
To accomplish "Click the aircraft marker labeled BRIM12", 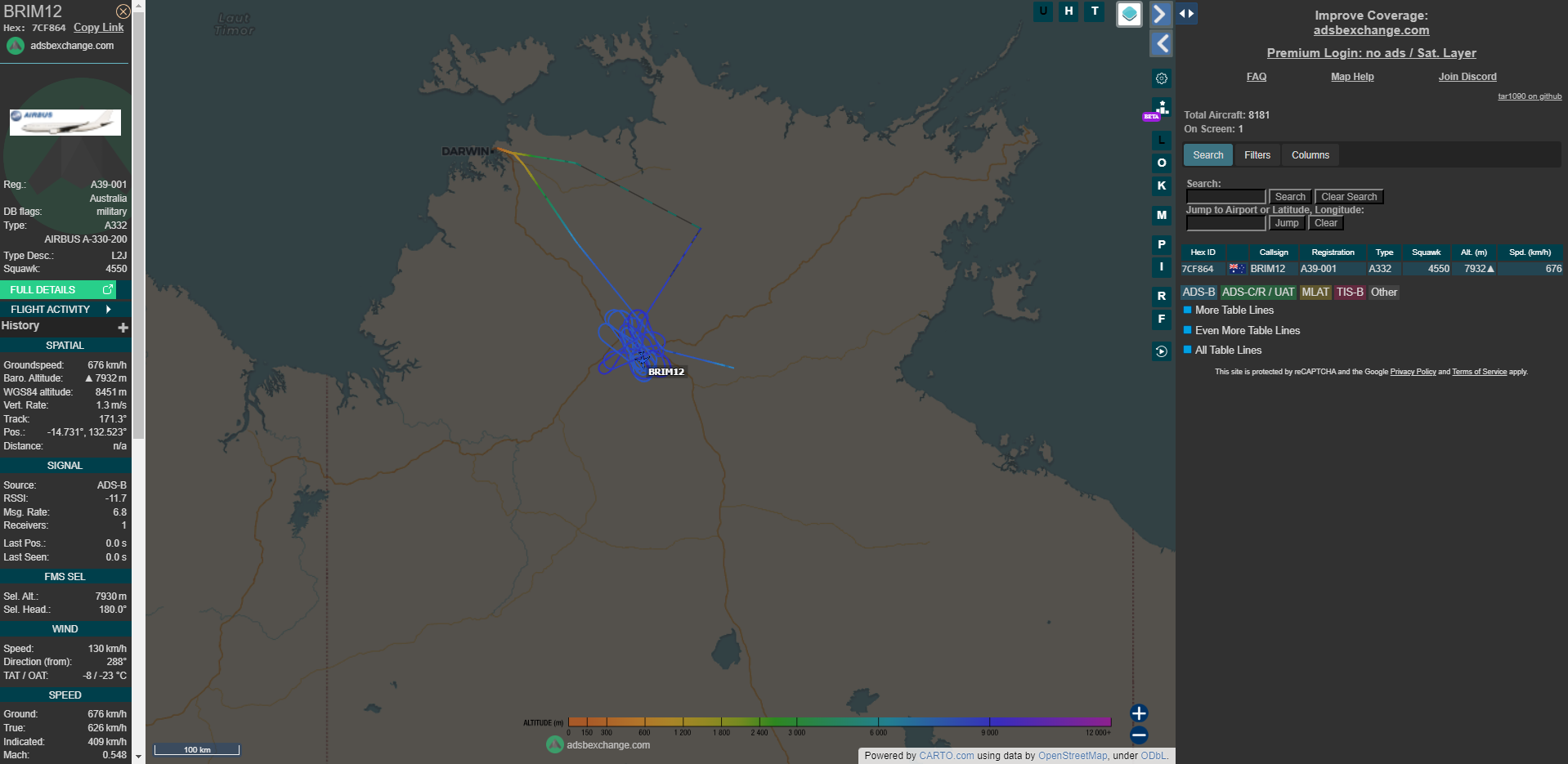I will coord(642,356).
